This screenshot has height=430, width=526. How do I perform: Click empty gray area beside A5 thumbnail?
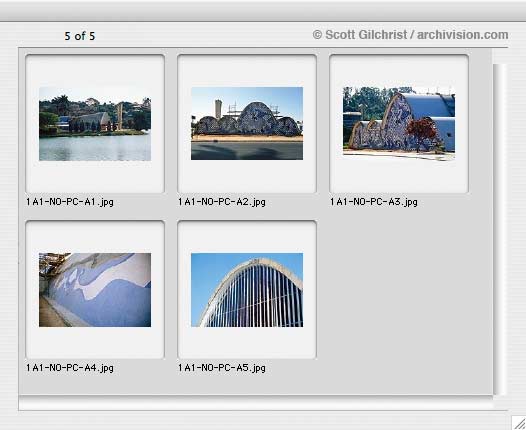(403, 295)
